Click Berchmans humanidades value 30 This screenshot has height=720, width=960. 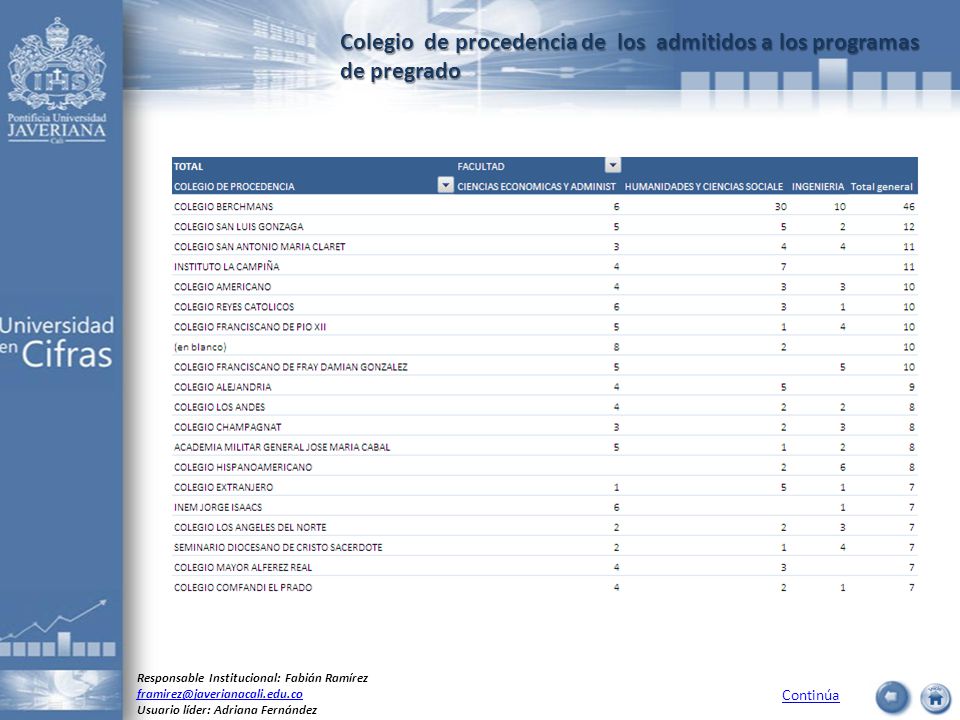(x=781, y=206)
